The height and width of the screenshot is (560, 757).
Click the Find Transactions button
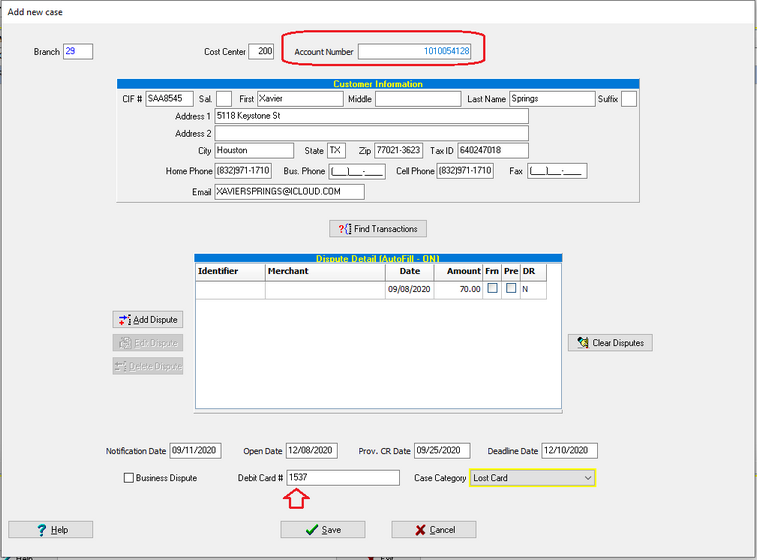[378, 229]
